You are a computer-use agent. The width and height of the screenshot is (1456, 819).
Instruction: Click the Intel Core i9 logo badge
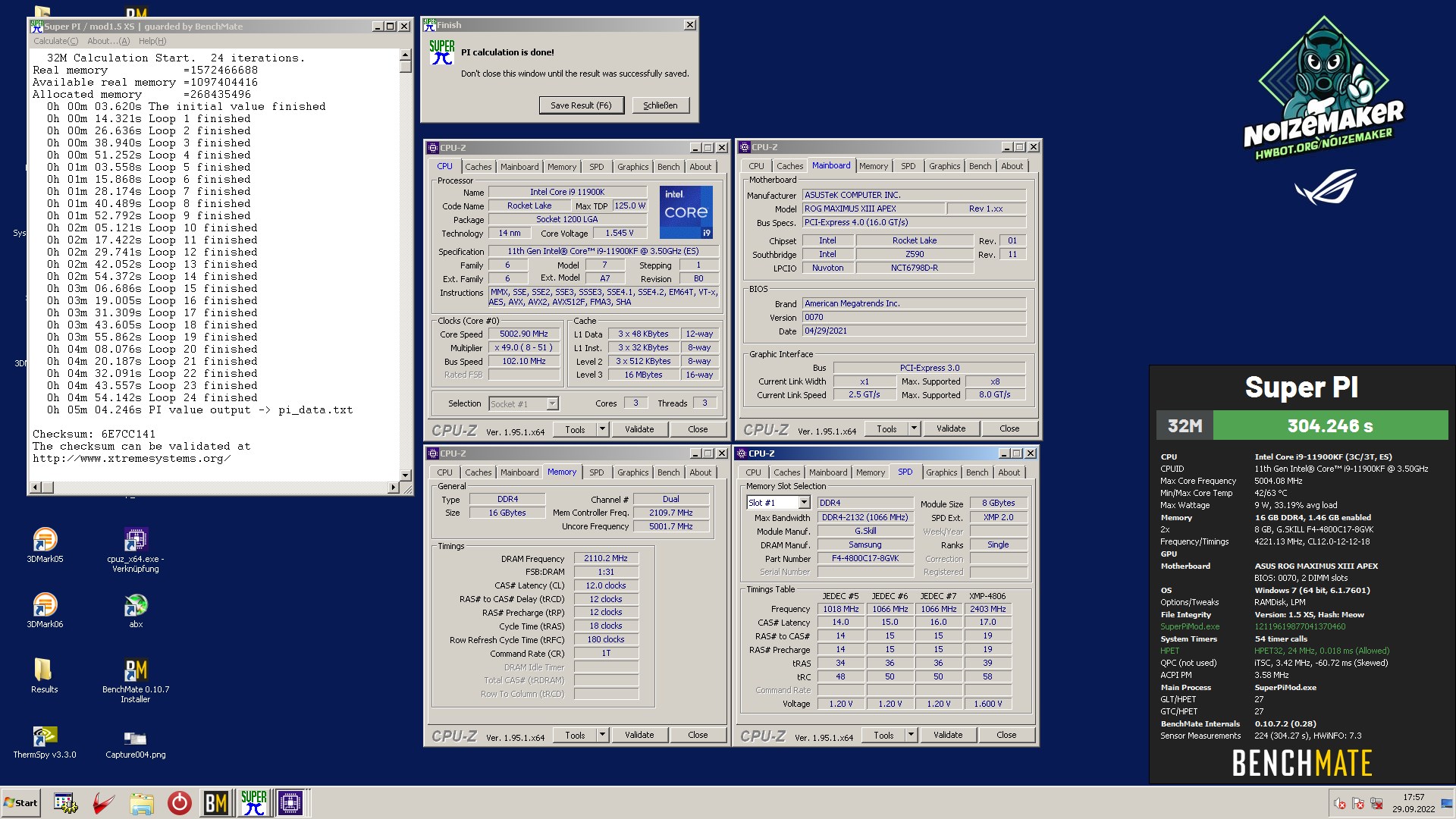point(686,212)
